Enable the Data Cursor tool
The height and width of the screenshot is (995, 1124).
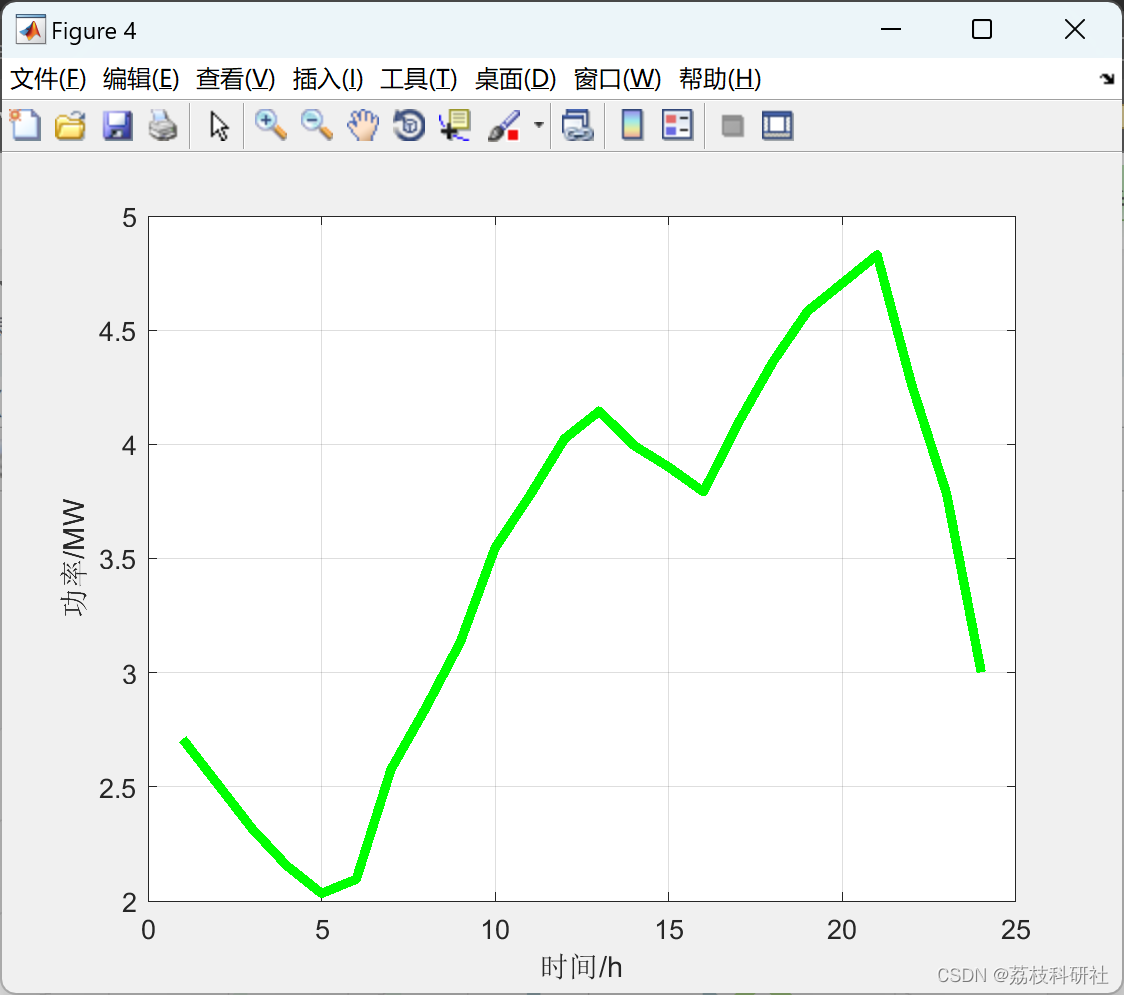pos(455,125)
